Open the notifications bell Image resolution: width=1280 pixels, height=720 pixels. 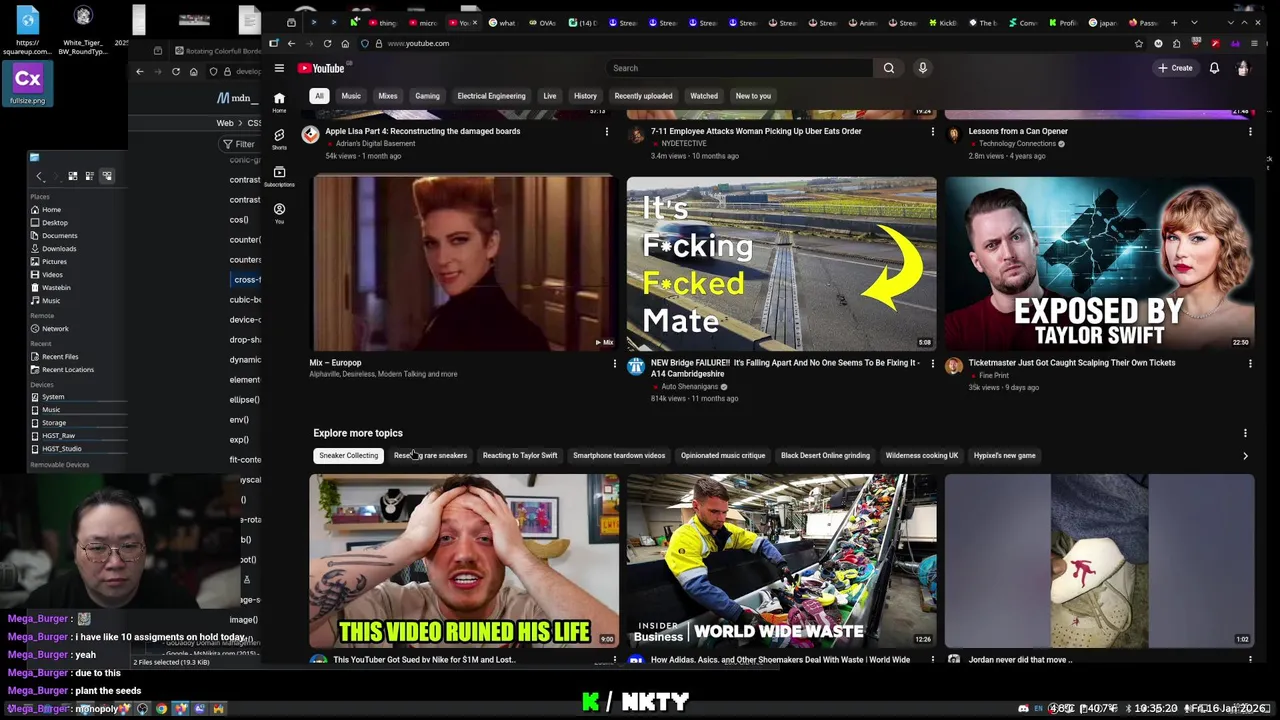(1214, 68)
